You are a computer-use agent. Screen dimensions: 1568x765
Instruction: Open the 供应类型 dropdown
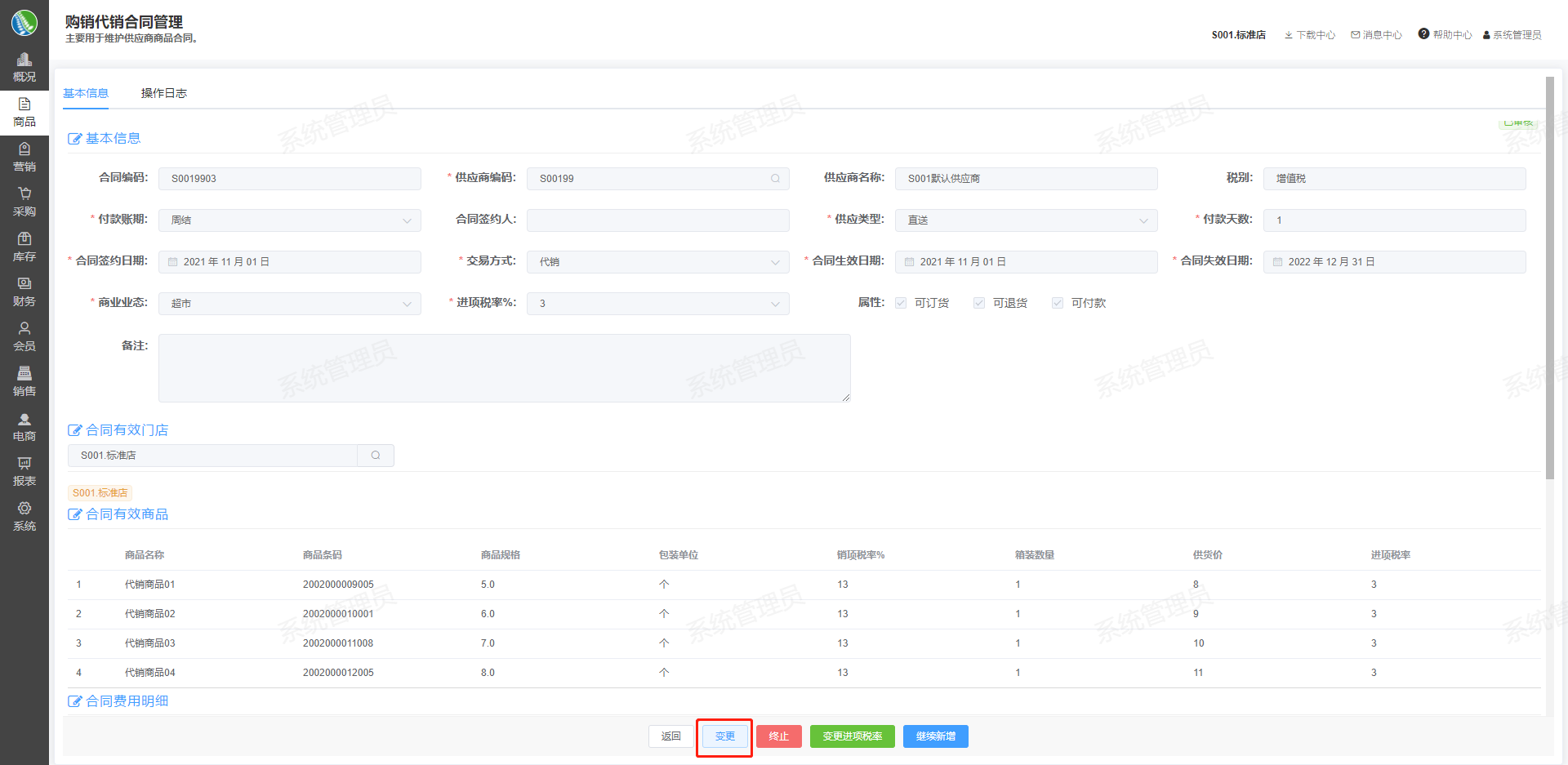(1027, 220)
